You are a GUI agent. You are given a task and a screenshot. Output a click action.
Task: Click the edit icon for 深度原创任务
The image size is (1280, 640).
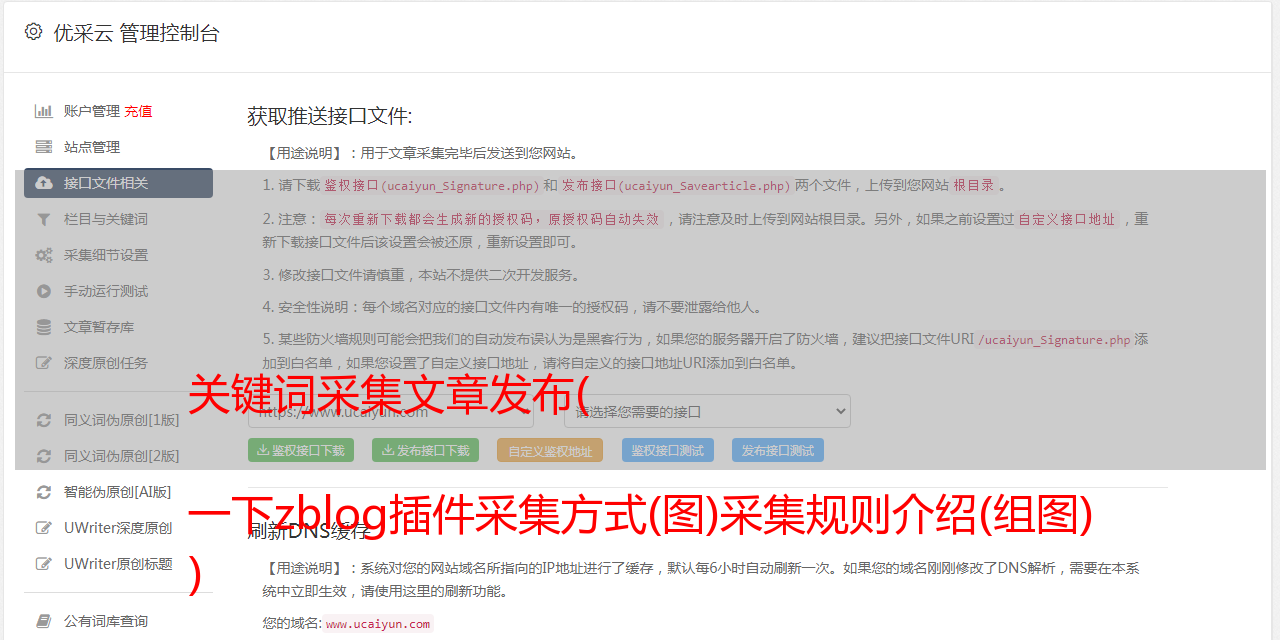(44, 363)
